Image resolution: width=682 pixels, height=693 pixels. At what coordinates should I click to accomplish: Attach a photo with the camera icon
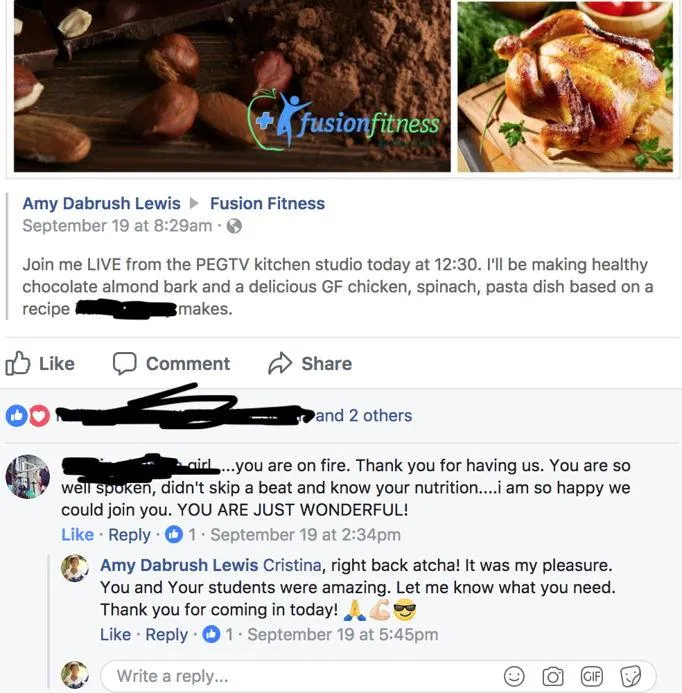tap(552, 676)
